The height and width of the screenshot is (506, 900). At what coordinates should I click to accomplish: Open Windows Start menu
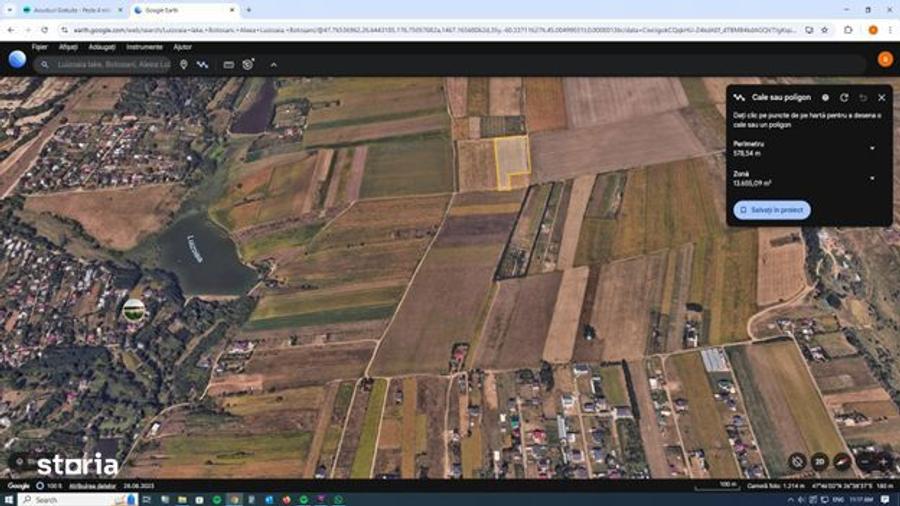pos(8,500)
